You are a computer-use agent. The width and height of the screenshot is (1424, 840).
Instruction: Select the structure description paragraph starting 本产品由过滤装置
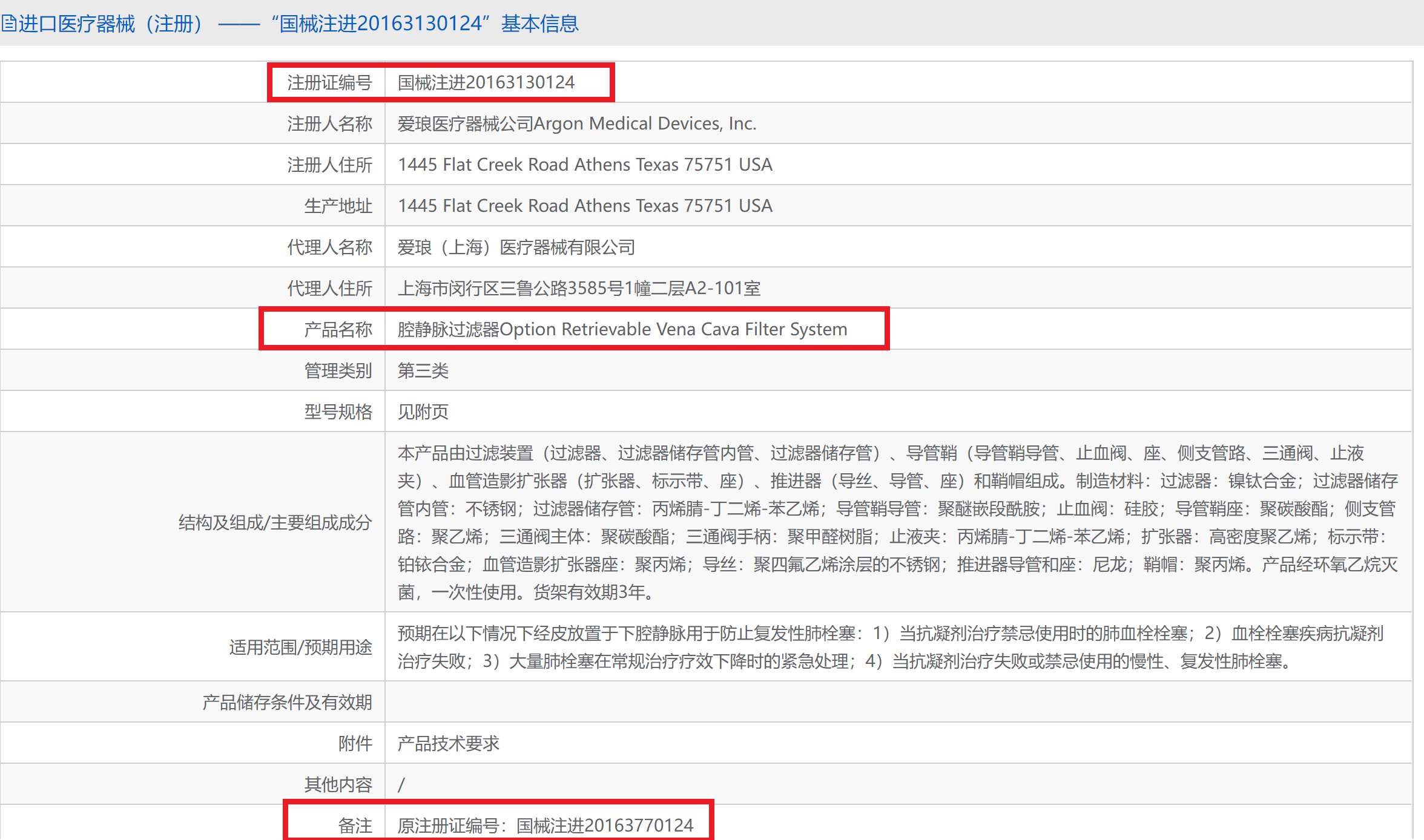click(898, 522)
